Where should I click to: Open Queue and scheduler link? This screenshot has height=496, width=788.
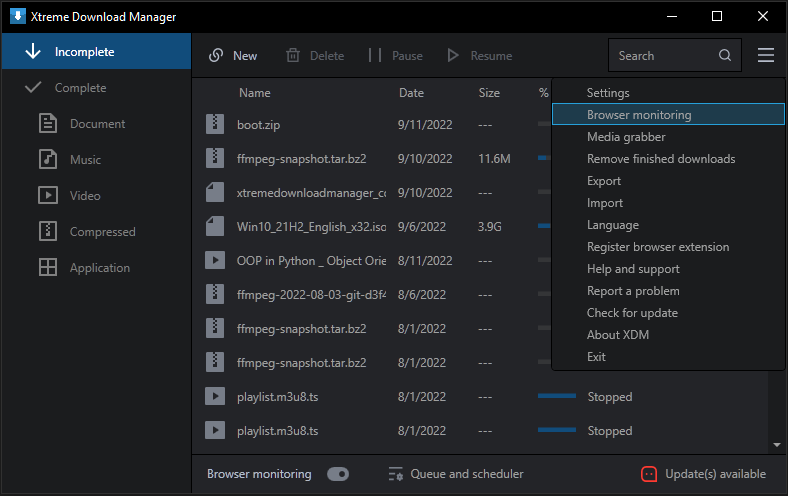pyautogui.click(x=466, y=474)
